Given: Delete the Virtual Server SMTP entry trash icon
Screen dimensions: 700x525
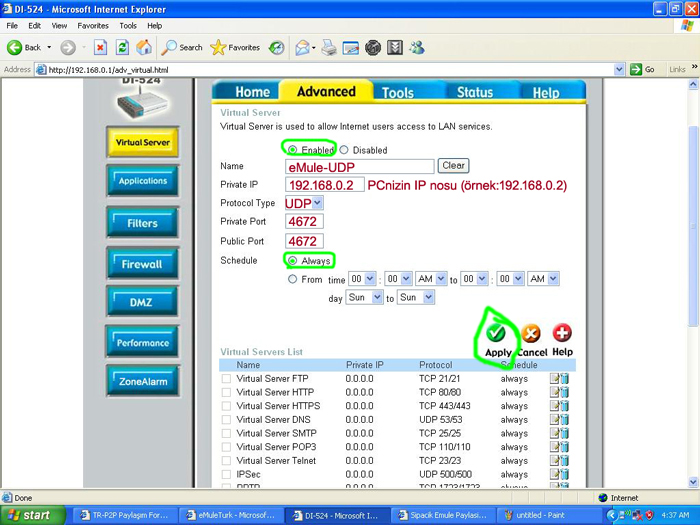Looking at the screenshot, I should click(x=564, y=433).
